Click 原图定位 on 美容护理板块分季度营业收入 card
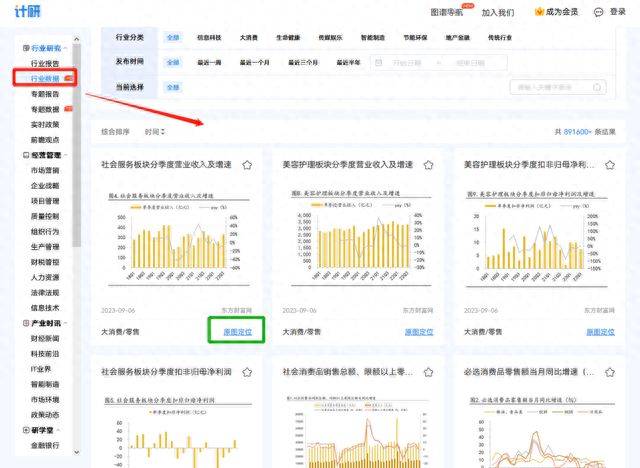 [x=419, y=332]
